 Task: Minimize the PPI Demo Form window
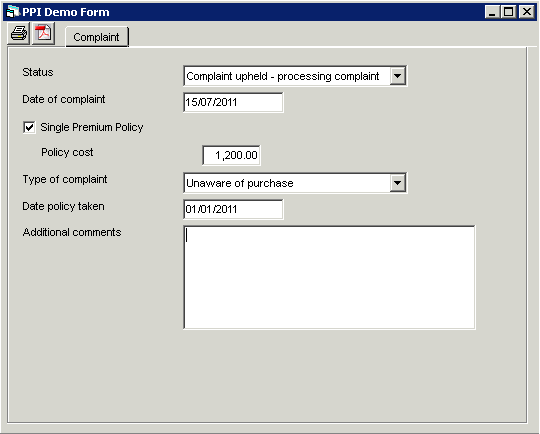pos(492,12)
